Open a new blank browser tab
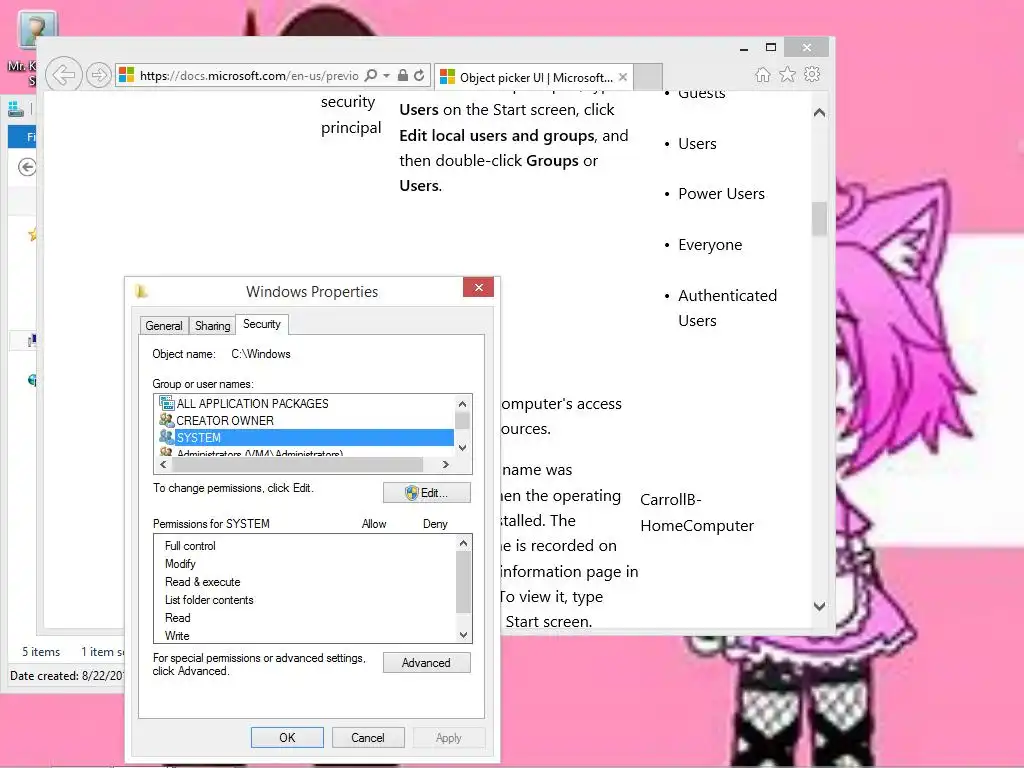Image resolution: width=1024 pixels, height=768 pixels. pos(648,77)
